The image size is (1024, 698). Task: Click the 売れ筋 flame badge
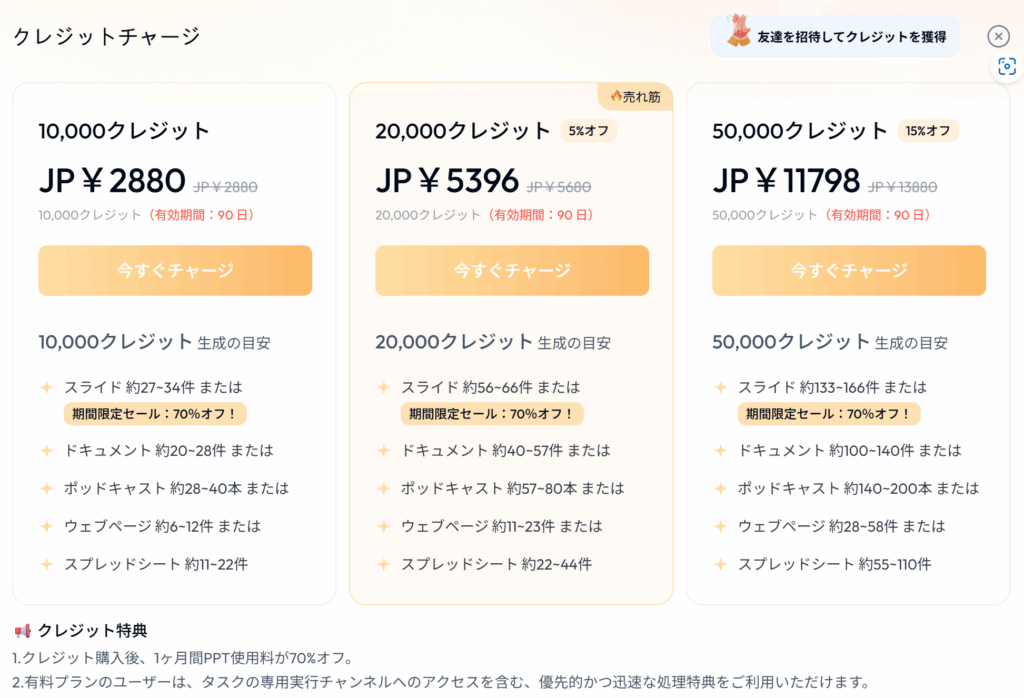pyautogui.click(x=635, y=97)
